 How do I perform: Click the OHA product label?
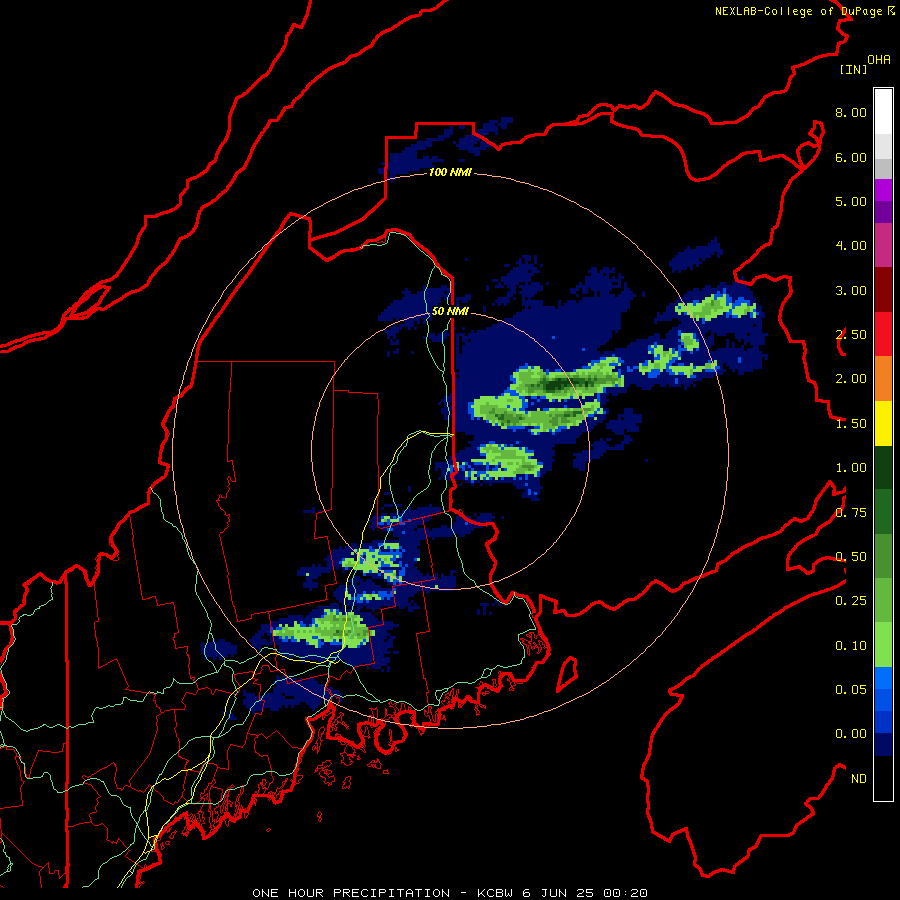(x=879, y=60)
